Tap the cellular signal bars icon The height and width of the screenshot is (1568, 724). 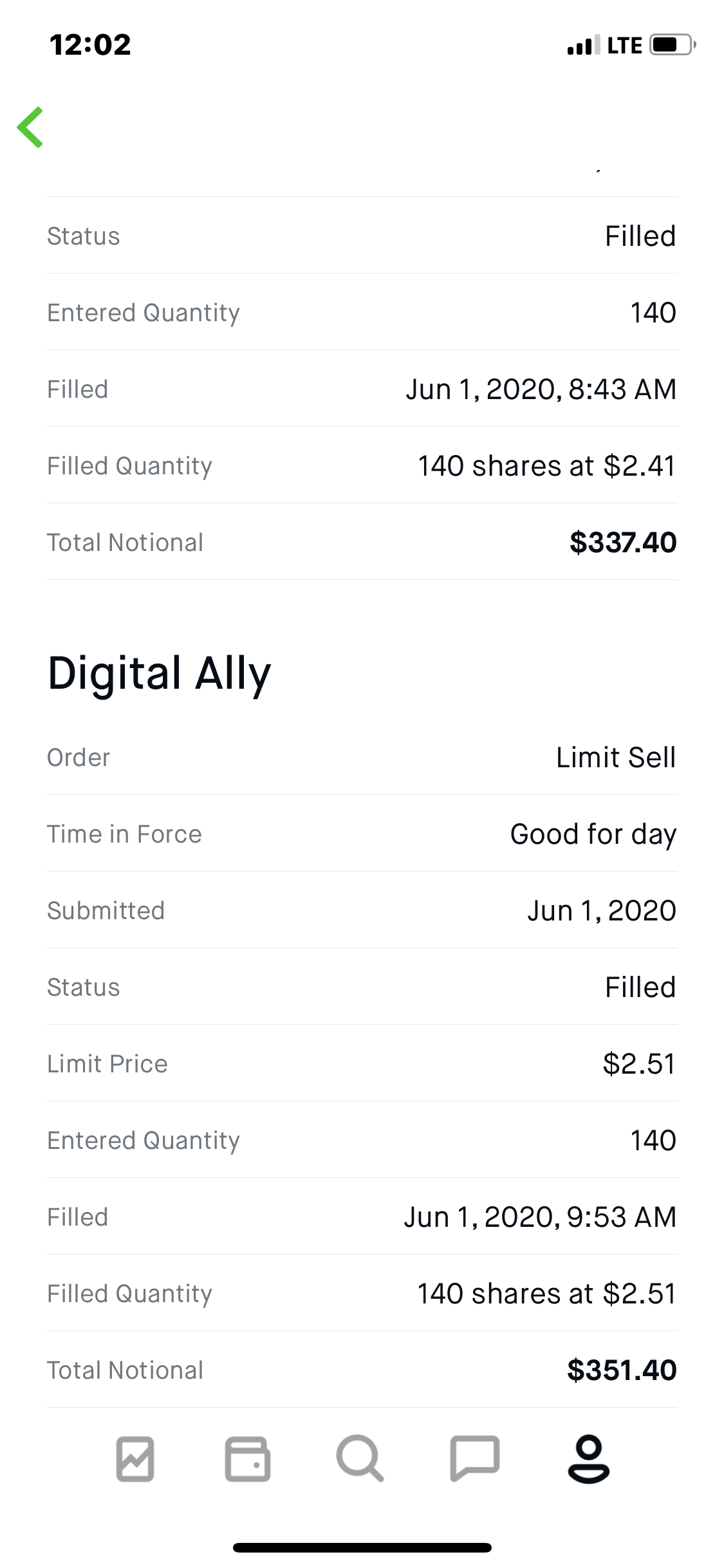(583, 45)
